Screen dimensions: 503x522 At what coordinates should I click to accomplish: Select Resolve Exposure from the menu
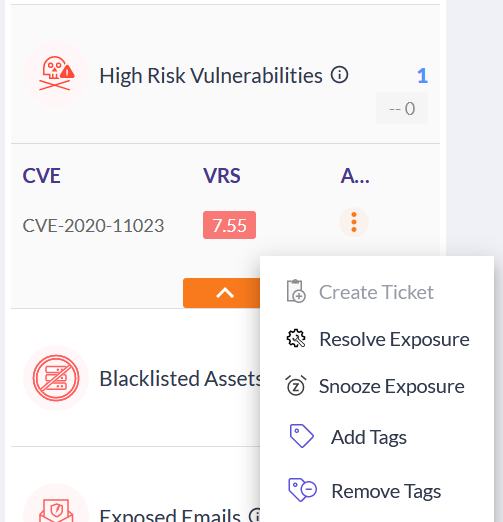377,339
